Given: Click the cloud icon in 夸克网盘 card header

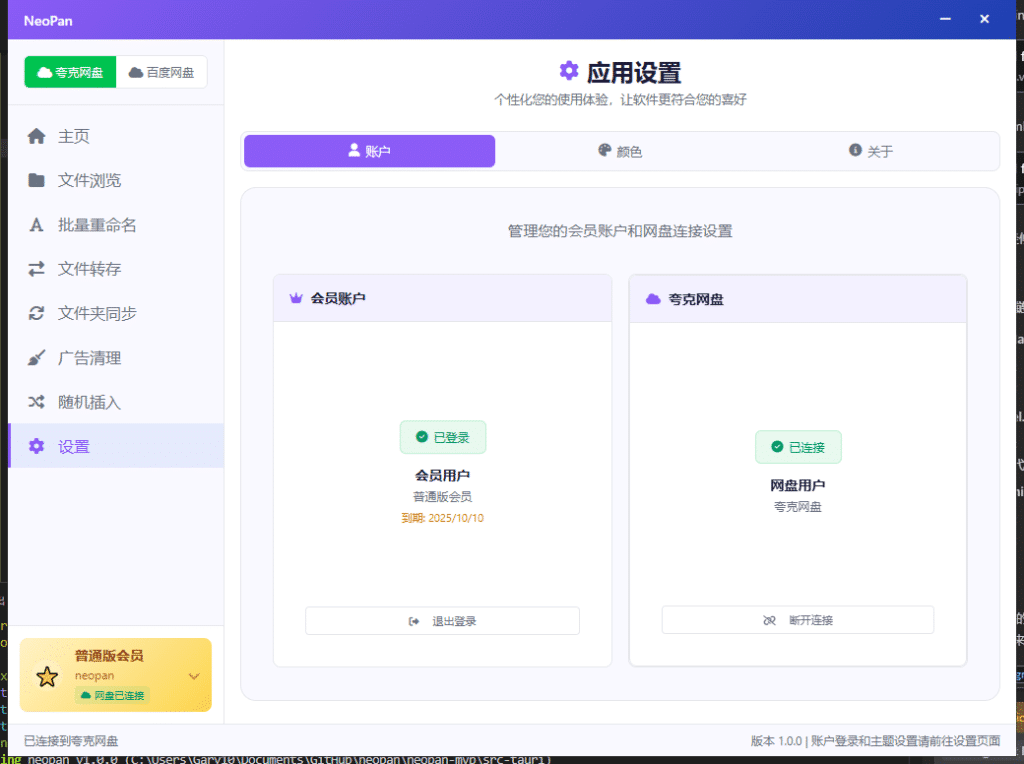Looking at the screenshot, I should click(x=653, y=299).
